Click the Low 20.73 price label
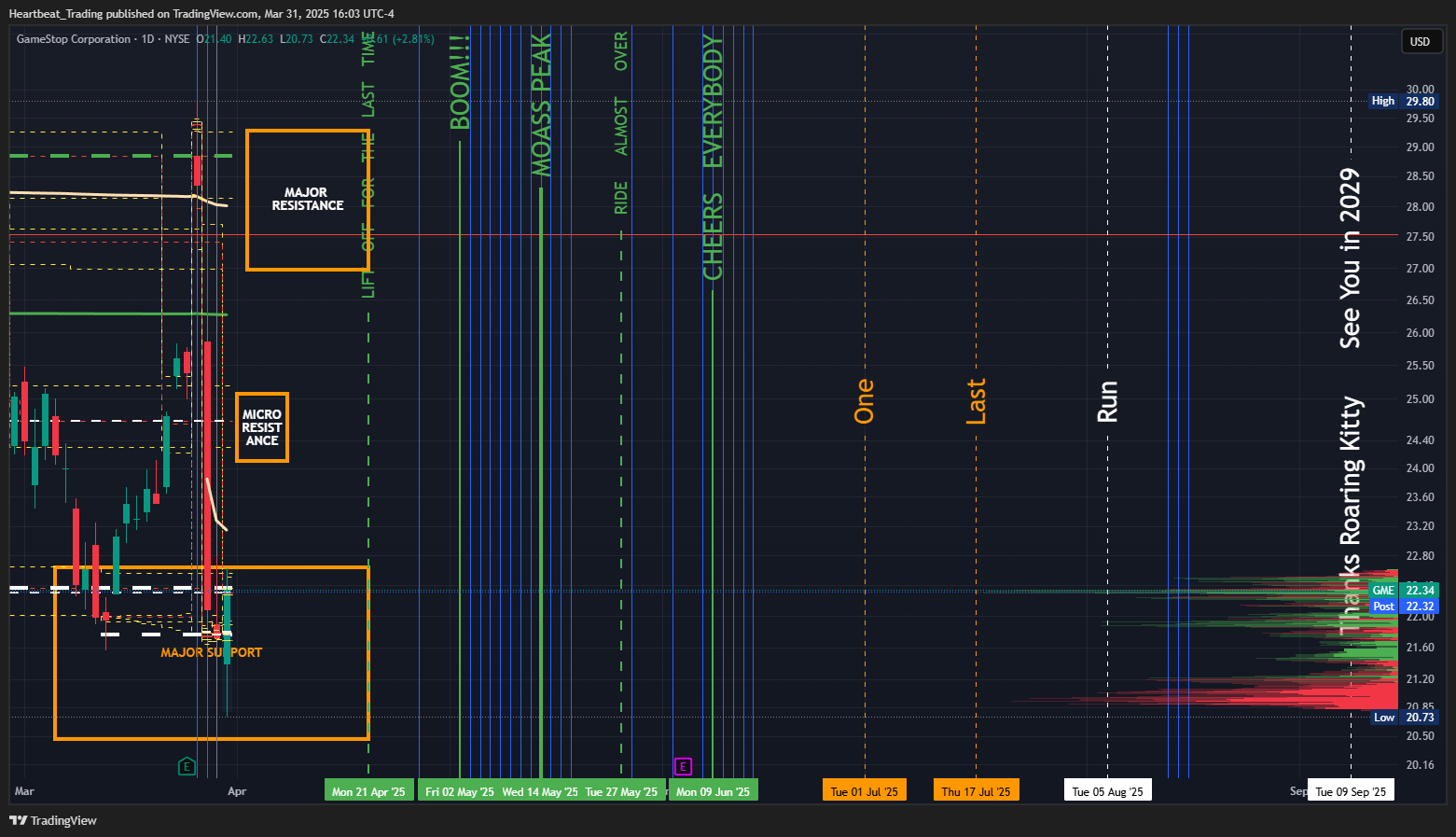The height and width of the screenshot is (837, 1456). click(1403, 717)
